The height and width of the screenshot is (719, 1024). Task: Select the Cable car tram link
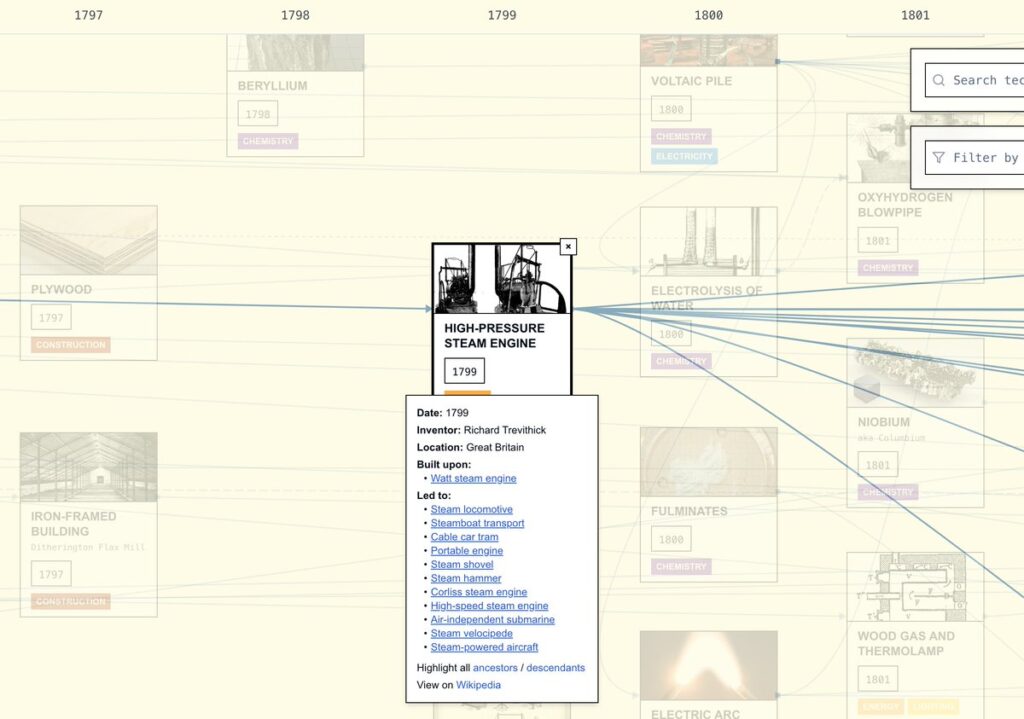pyautogui.click(x=463, y=537)
